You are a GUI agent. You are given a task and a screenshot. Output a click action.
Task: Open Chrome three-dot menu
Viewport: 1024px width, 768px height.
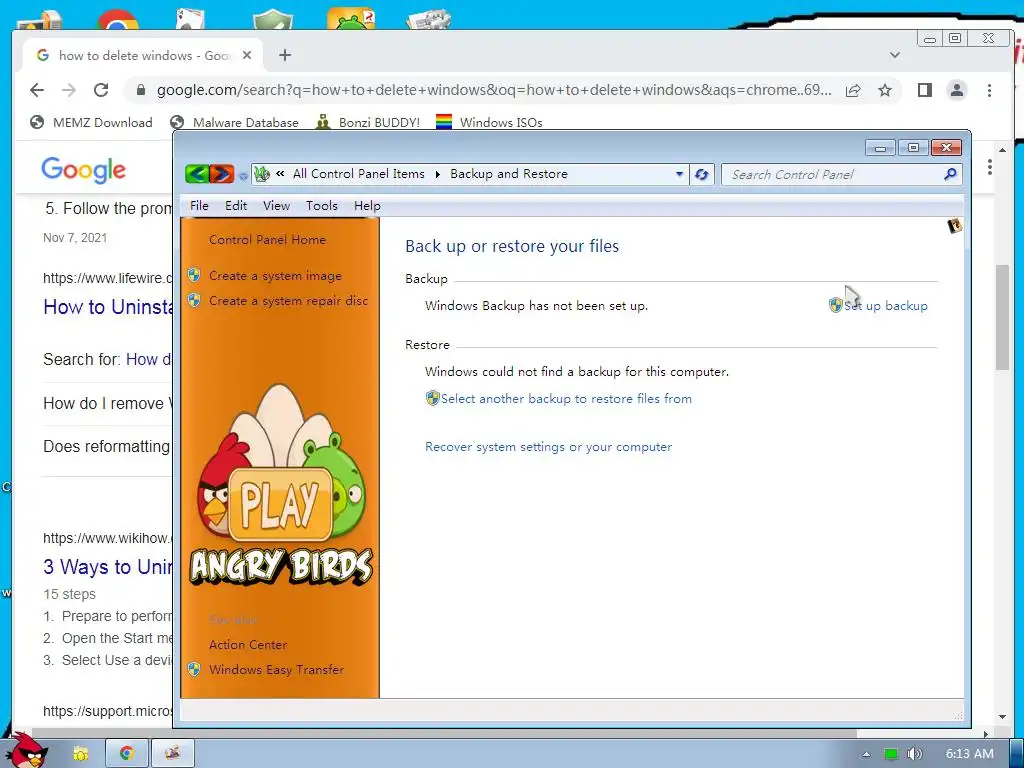pos(989,90)
